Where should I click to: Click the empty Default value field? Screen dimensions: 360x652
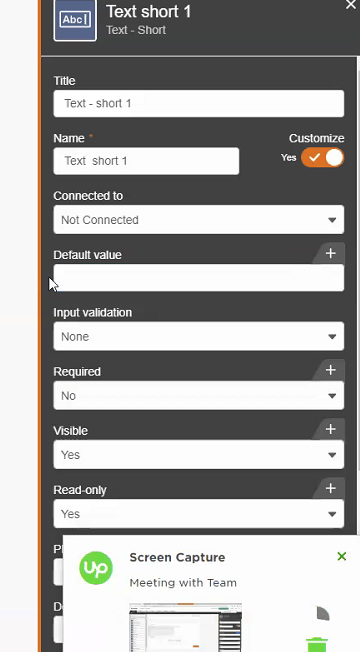click(x=199, y=277)
